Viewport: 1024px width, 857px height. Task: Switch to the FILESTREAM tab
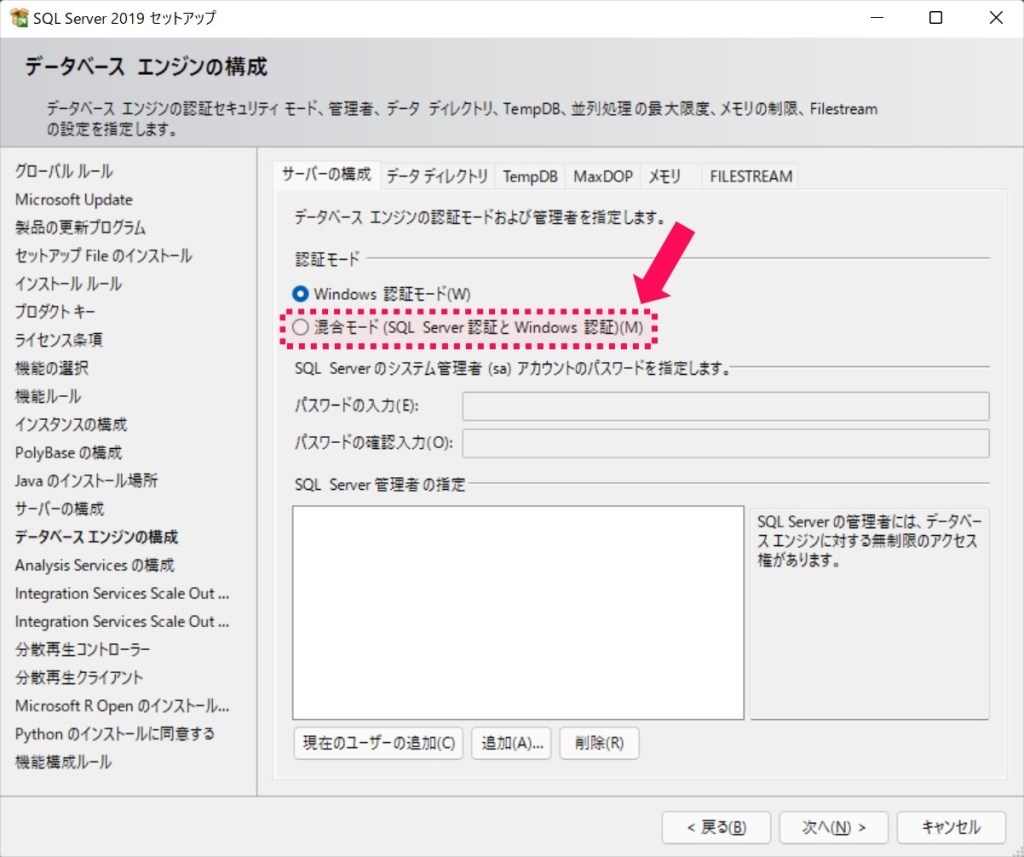pos(750,176)
